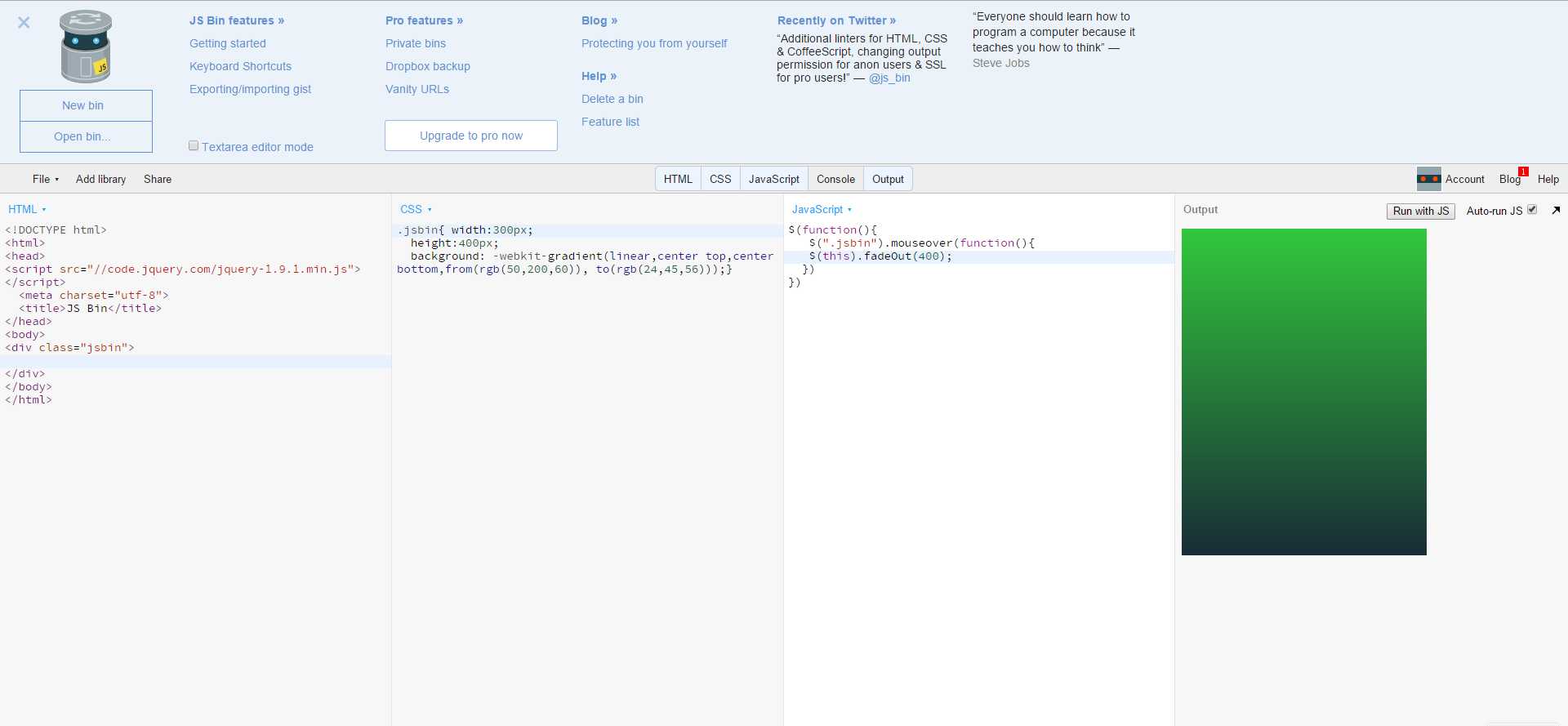Open the Private bins link
This screenshot has width=1568, height=726.
coord(416,43)
